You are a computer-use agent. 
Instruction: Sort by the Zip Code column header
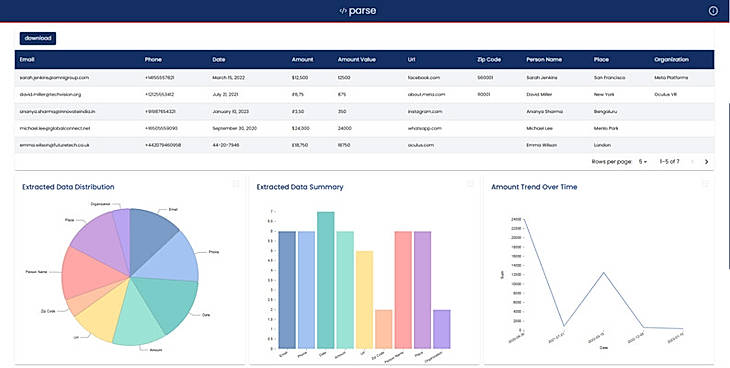(x=489, y=60)
